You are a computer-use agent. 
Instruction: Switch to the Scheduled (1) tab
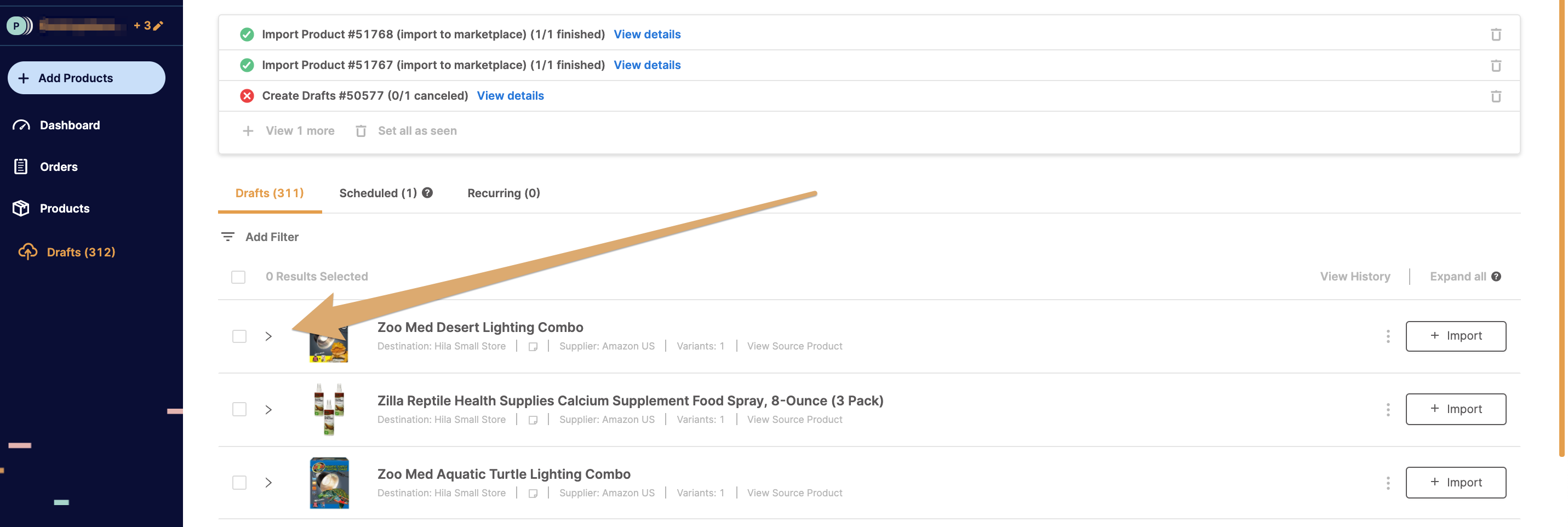[378, 193]
